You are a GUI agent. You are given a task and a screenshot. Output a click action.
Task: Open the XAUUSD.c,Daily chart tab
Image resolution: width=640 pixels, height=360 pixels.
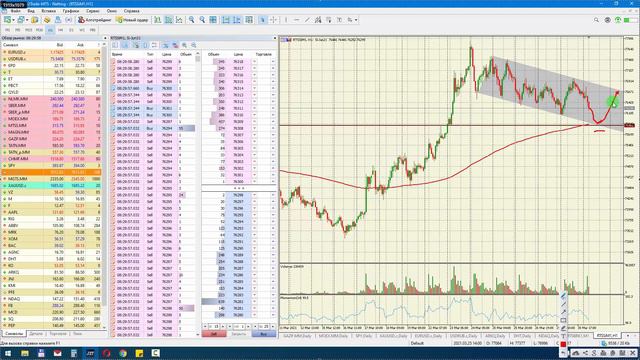pyautogui.click(x=393, y=336)
